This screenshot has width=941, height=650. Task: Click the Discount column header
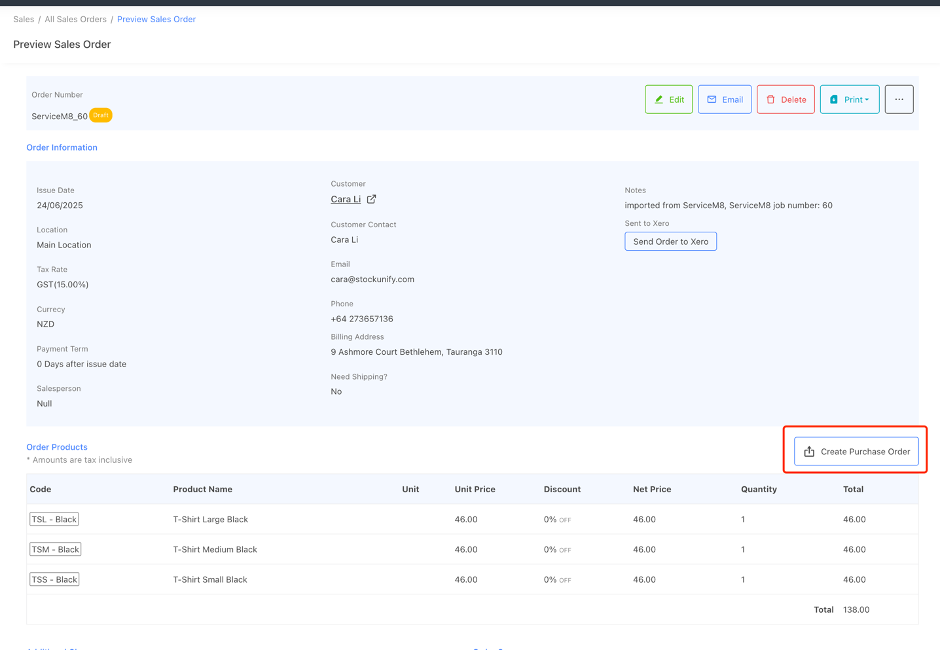coord(562,489)
